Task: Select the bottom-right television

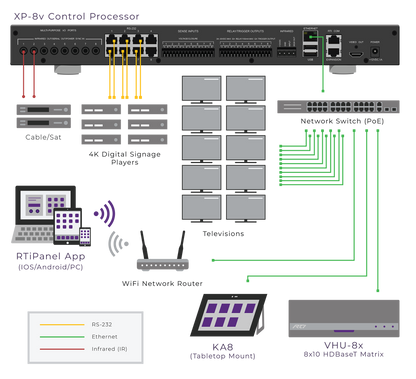Action: pyautogui.click(x=246, y=209)
